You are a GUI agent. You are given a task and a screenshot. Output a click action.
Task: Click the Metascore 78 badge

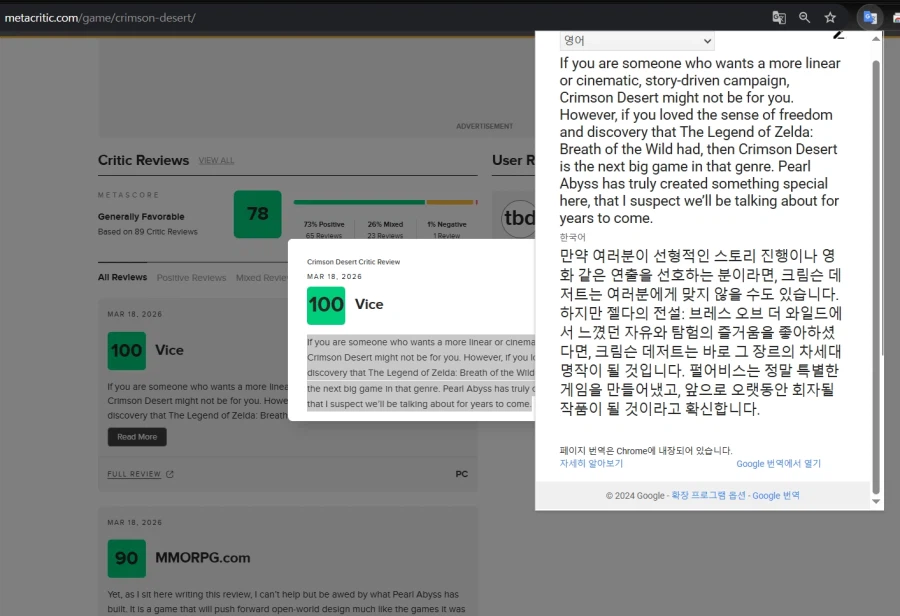[x=257, y=213]
